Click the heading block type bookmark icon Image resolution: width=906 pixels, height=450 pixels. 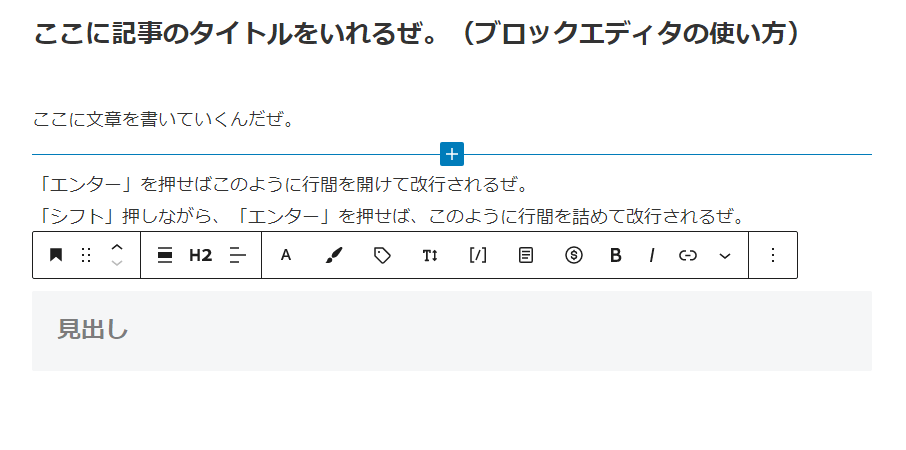pos(55,255)
